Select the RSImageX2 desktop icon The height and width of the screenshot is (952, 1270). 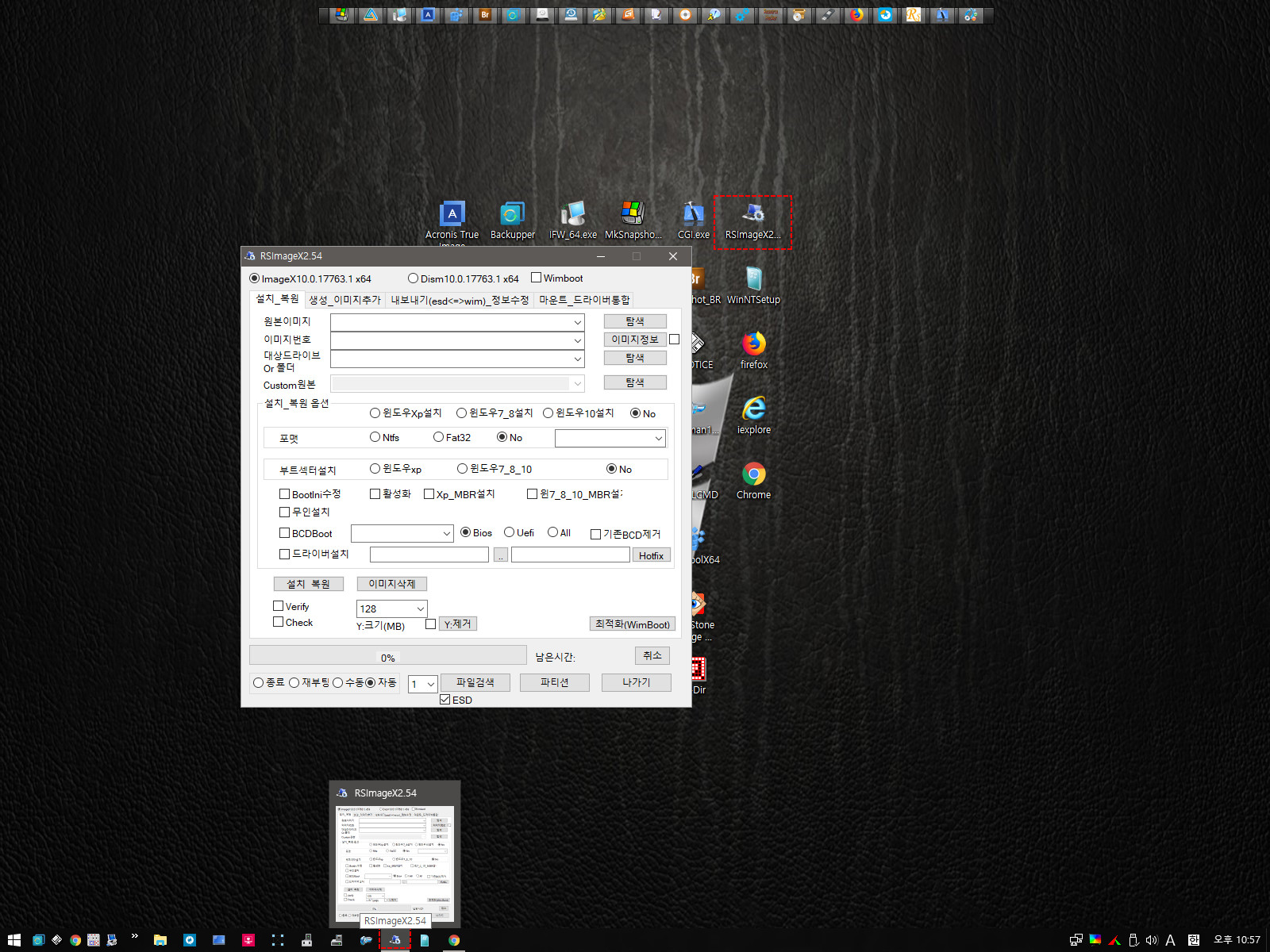pos(753,222)
